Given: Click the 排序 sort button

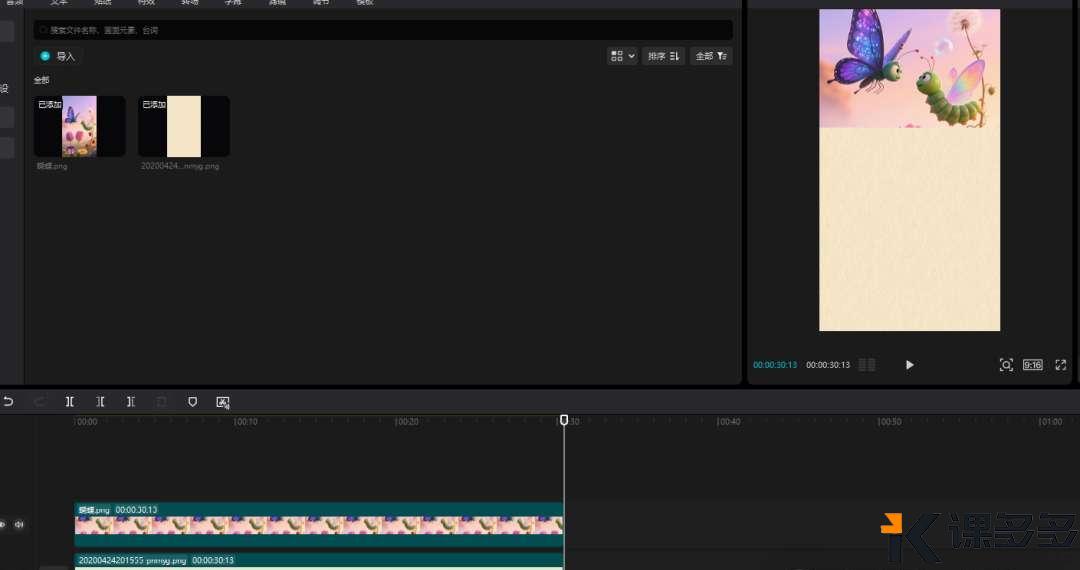Looking at the screenshot, I should (x=663, y=56).
